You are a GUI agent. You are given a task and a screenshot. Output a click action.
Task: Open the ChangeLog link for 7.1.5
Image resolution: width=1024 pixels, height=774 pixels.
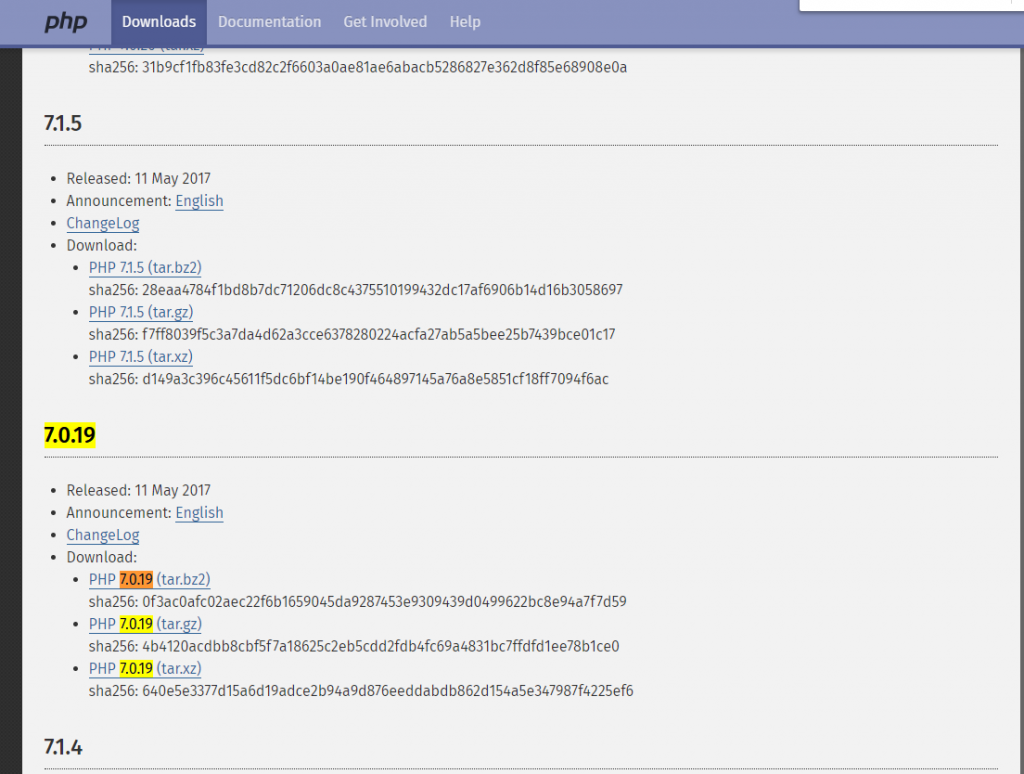(103, 223)
